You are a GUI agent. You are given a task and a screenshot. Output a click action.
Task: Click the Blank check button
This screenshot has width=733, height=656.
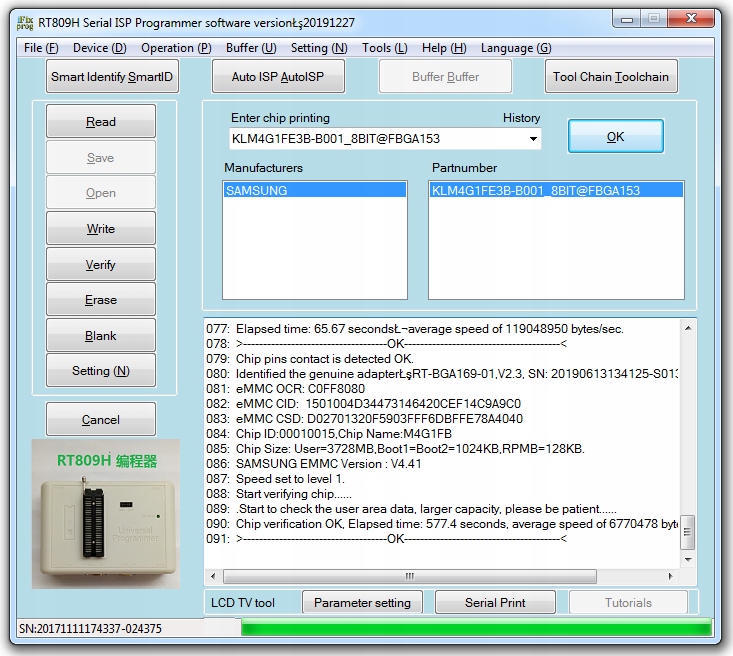click(x=101, y=336)
